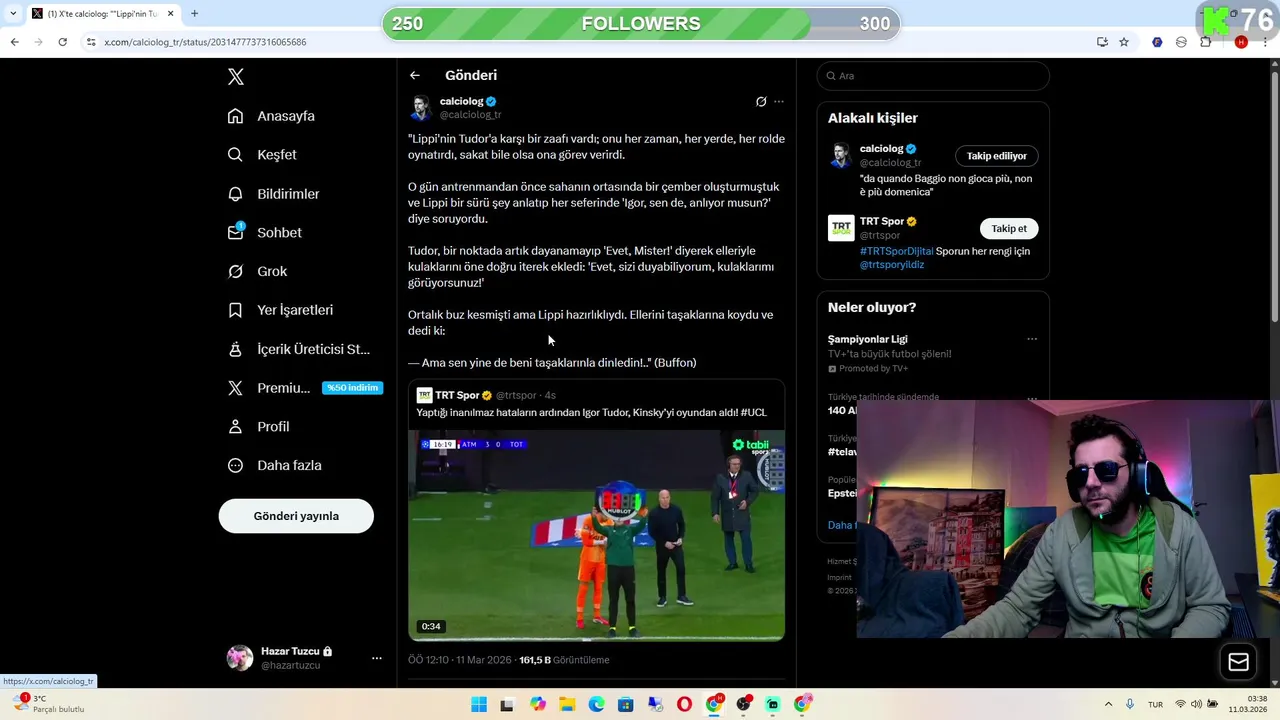1280x720 pixels.
Task: Reload the page with the refresh icon
Action: click(x=62, y=42)
